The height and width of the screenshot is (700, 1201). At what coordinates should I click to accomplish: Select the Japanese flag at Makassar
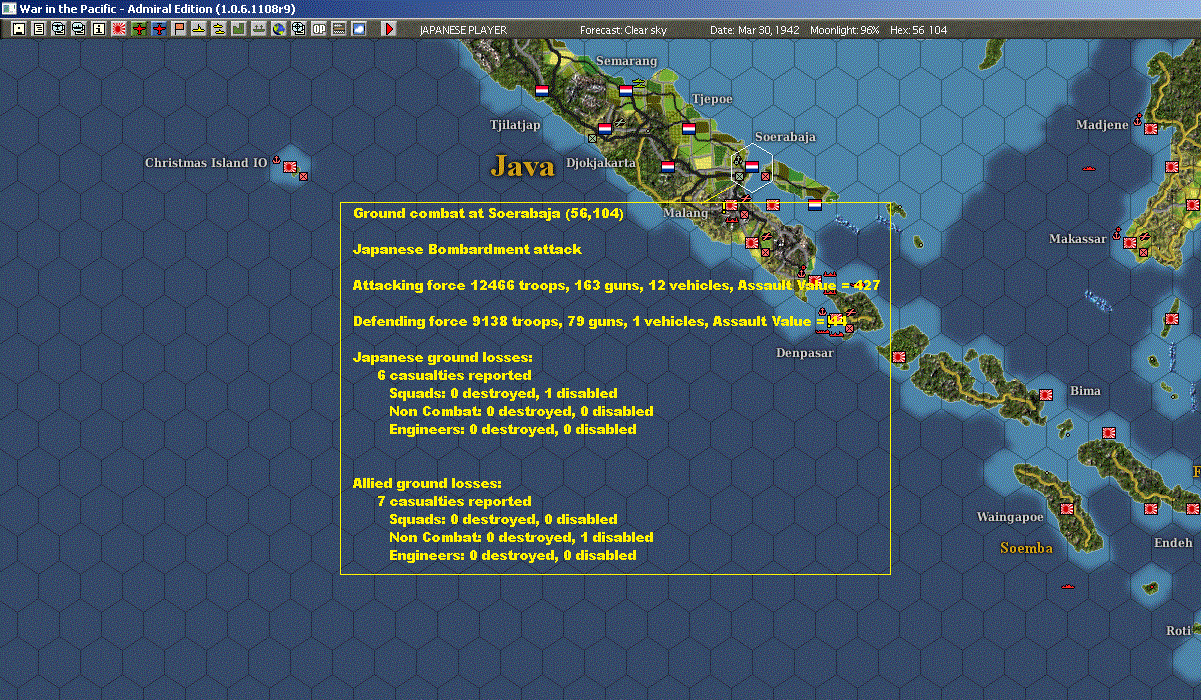coord(1130,242)
